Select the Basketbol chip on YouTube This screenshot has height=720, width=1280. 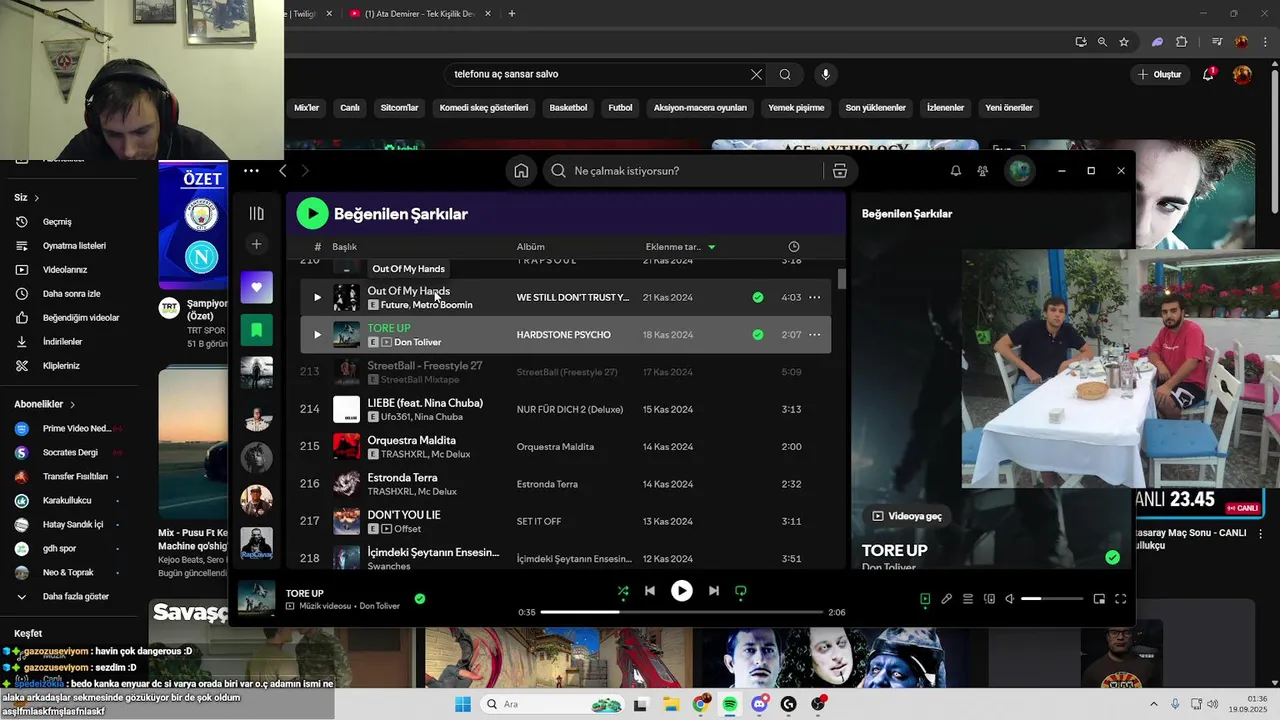(x=568, y=108)
